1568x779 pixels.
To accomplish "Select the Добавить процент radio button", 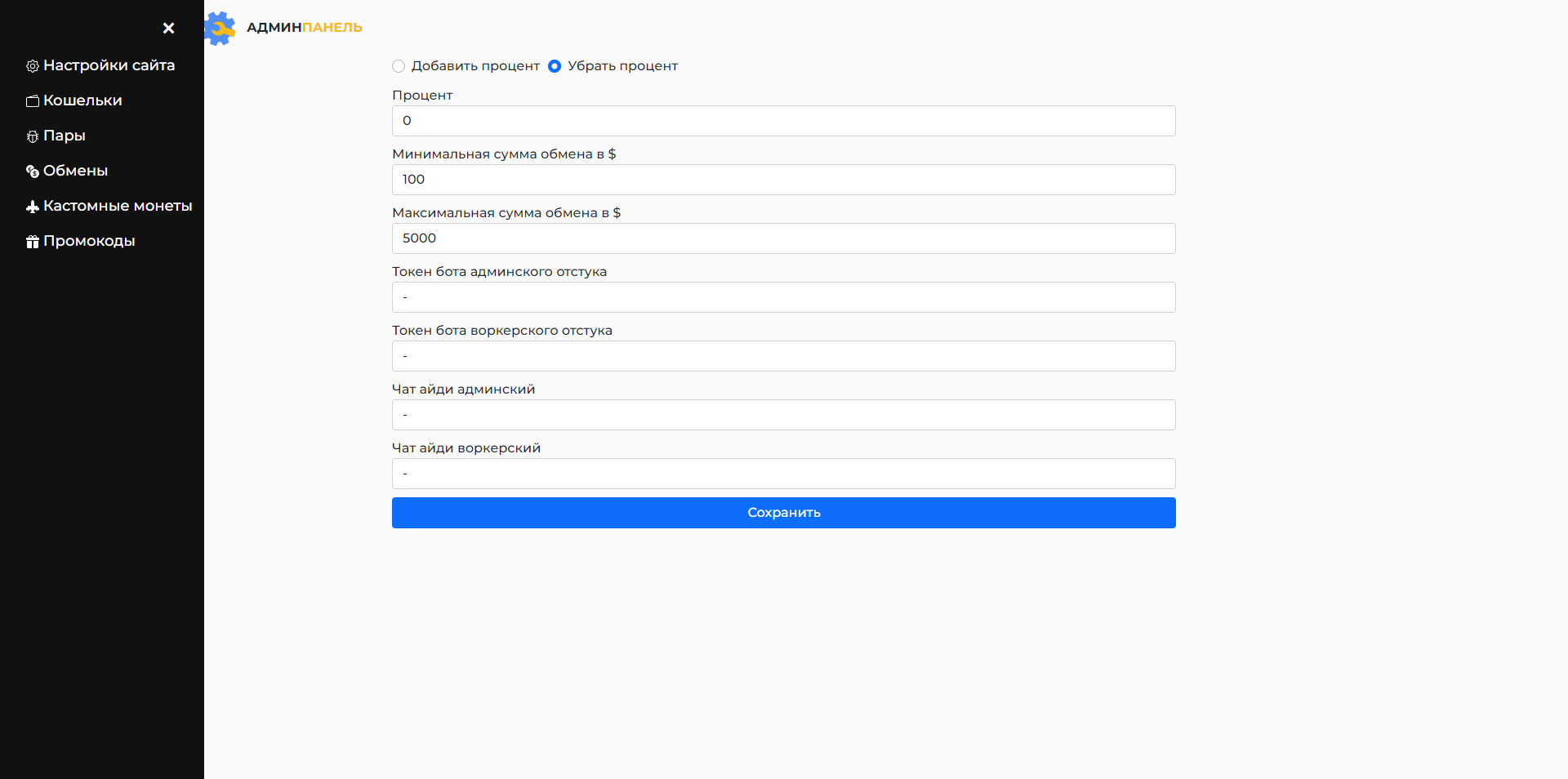I will [x=399, y=66].
